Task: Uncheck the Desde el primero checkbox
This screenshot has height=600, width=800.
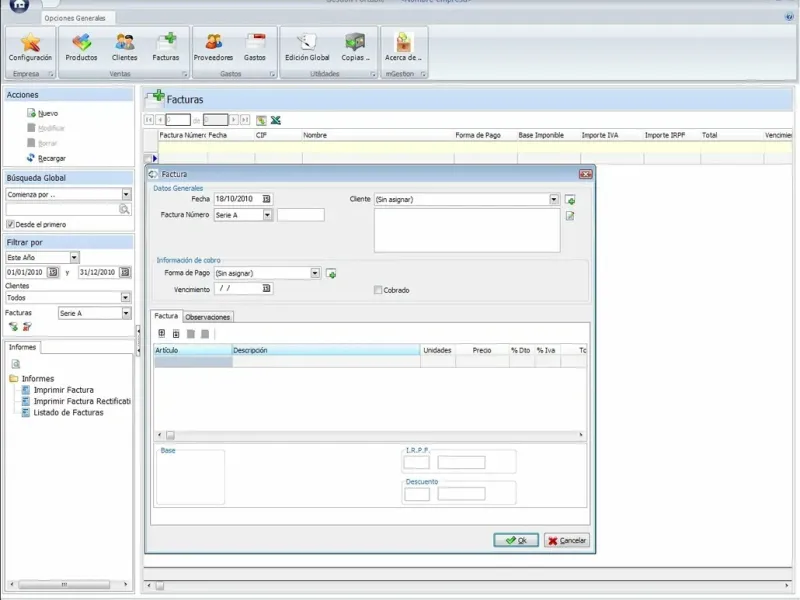Action: coord(11,225)
